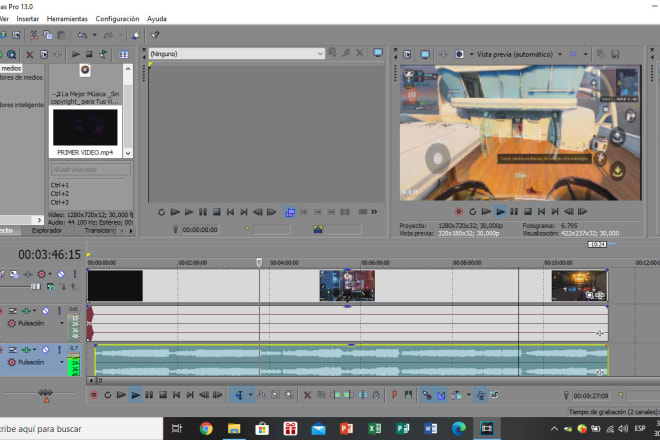Select the La Mejor Música audio media item

pos(85,85)
